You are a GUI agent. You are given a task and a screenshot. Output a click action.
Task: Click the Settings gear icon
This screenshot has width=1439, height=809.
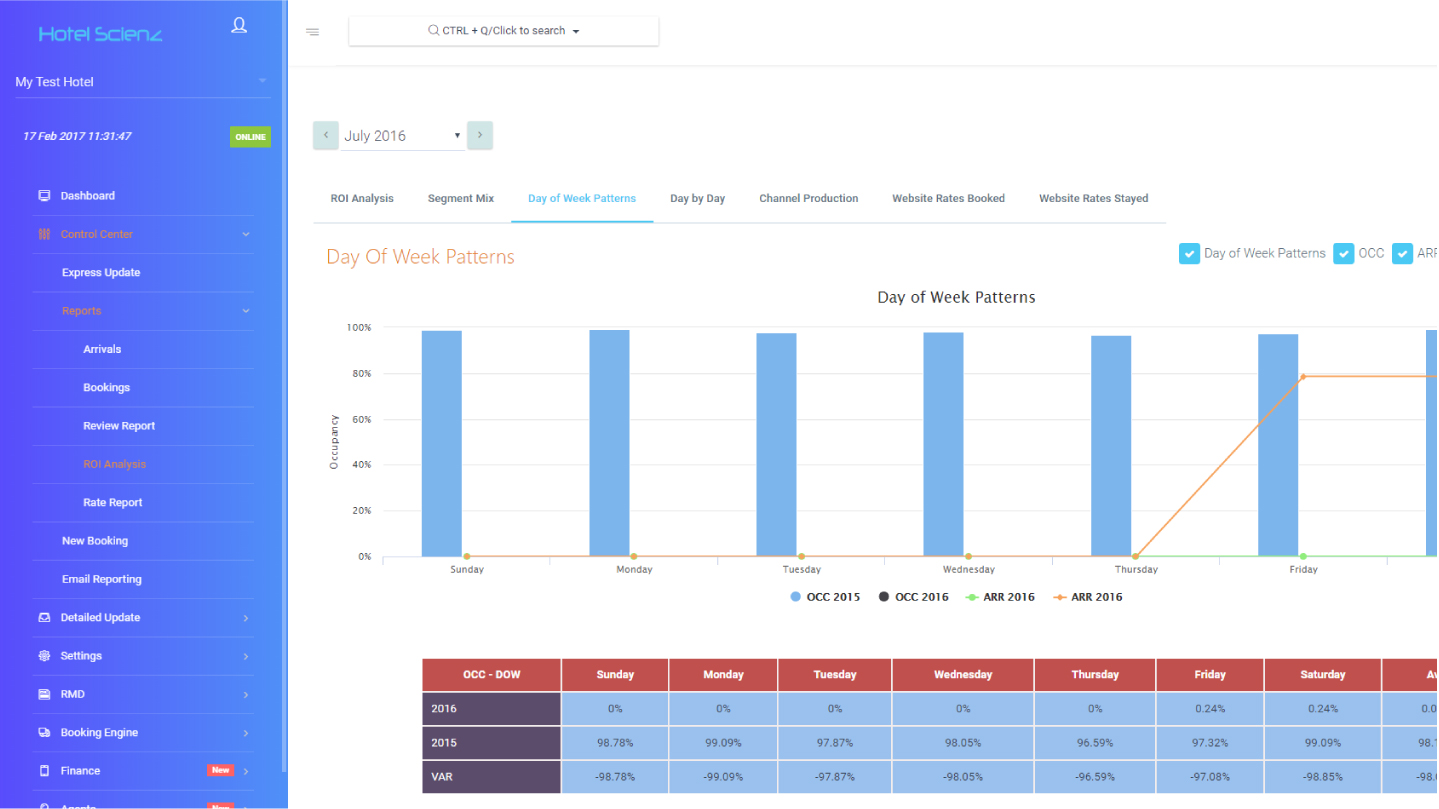pyautogui.click(x=44, y=656)
